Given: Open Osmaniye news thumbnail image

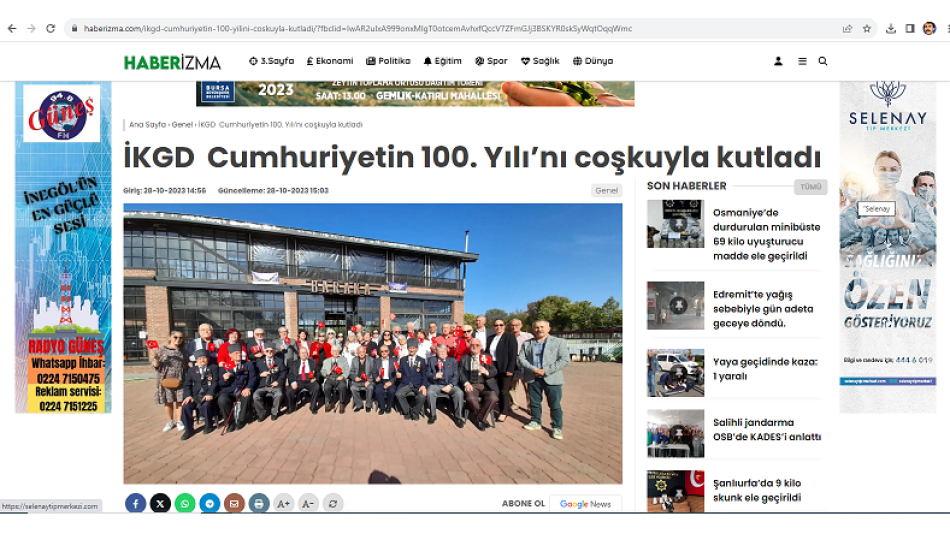Looking at the screenshot, I should tap(676, 223).
